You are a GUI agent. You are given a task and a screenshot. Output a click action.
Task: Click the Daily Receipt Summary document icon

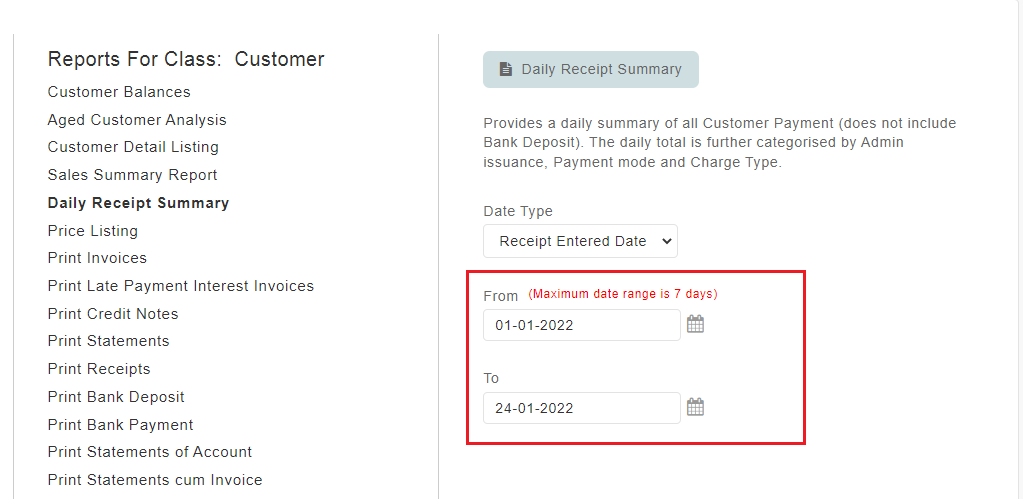pos(506,69)
